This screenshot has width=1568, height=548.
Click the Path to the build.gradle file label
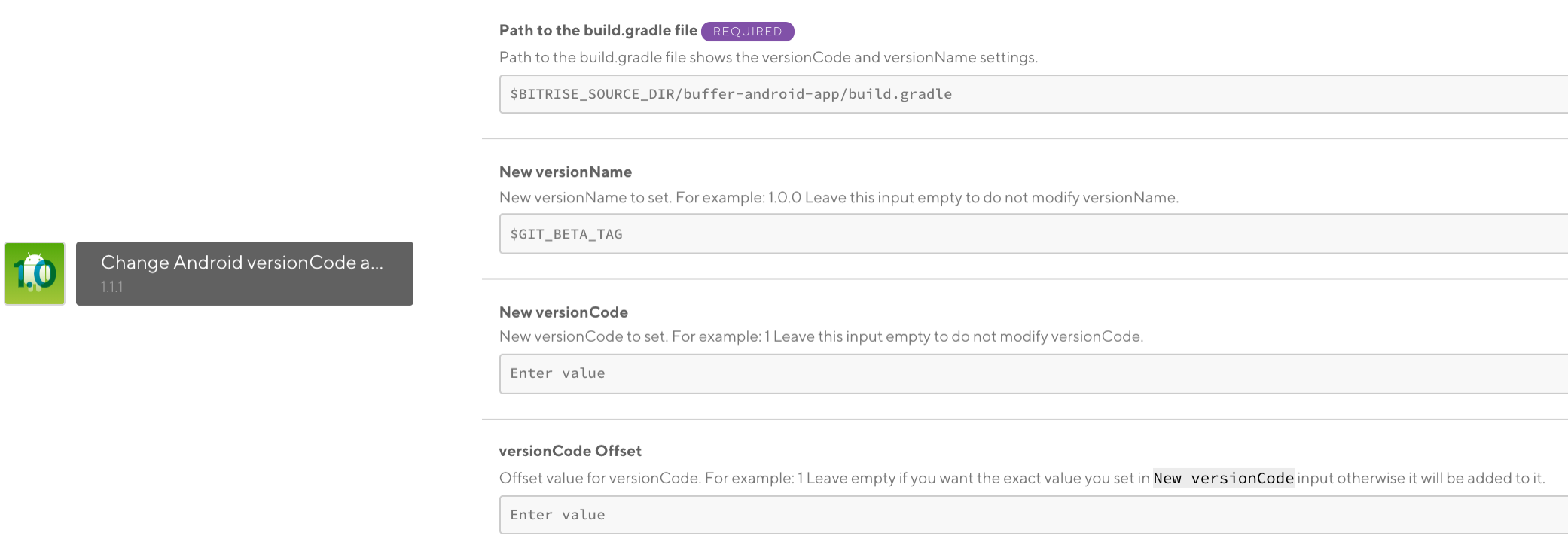(x=598, y=30)
